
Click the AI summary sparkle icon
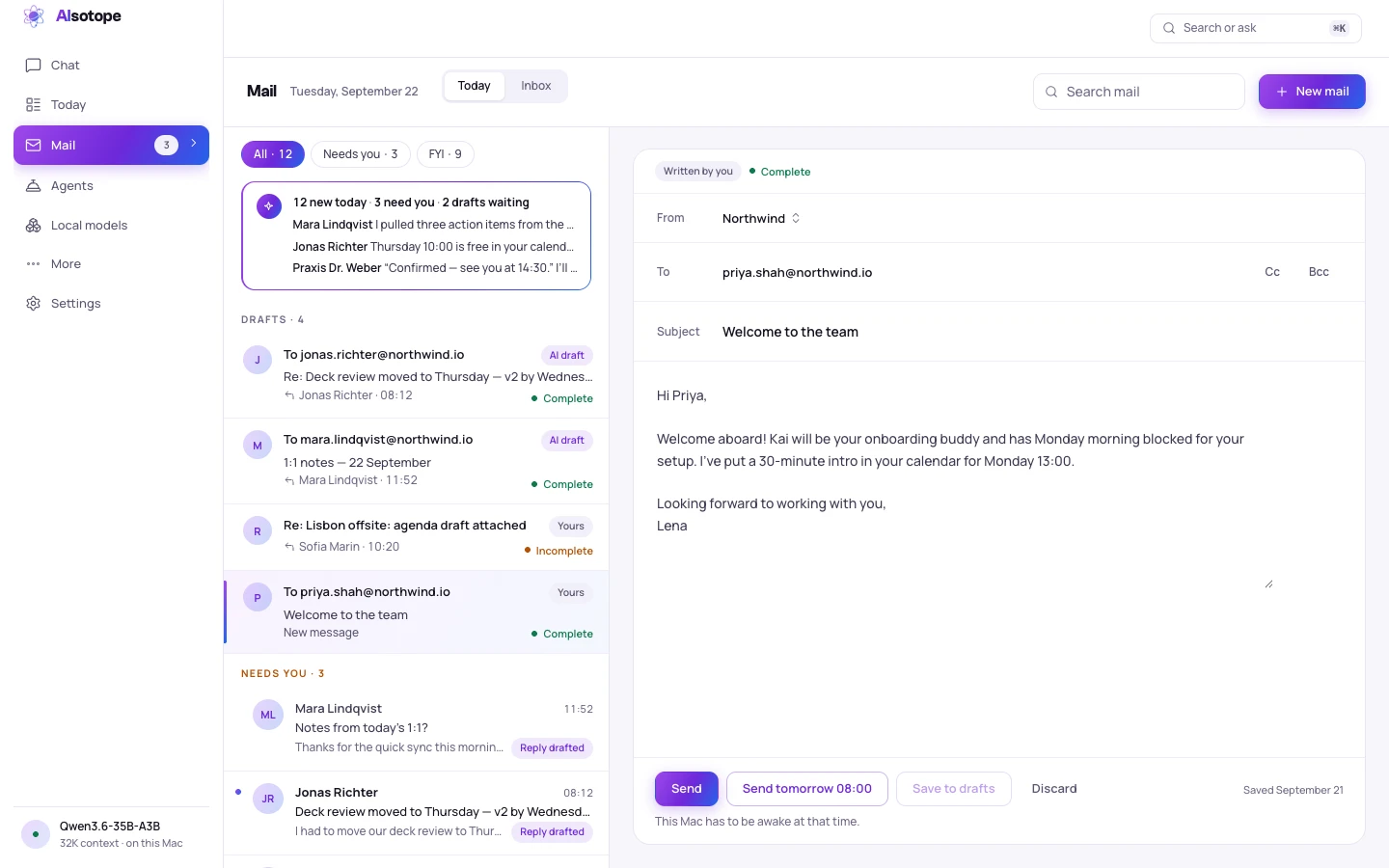pos(269,205)
